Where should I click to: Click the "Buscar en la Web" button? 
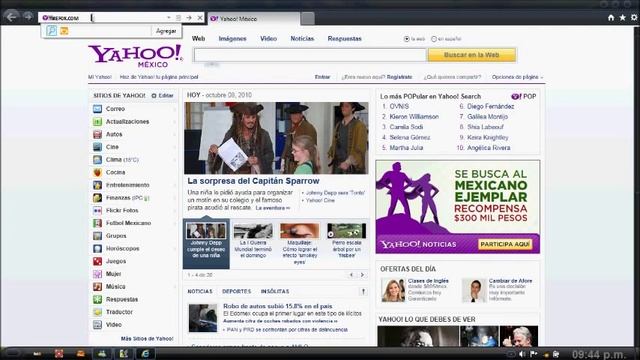(x=472, y=55)
